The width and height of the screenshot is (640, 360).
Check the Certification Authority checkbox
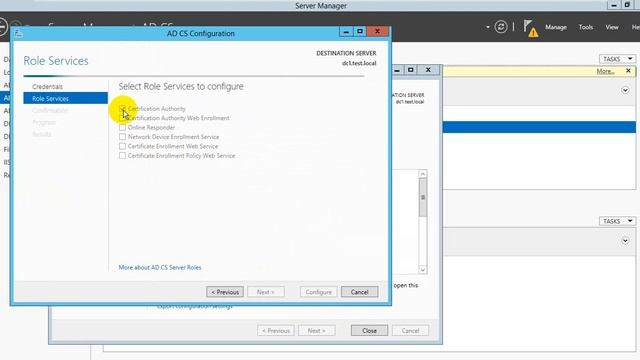coord(122,109)
